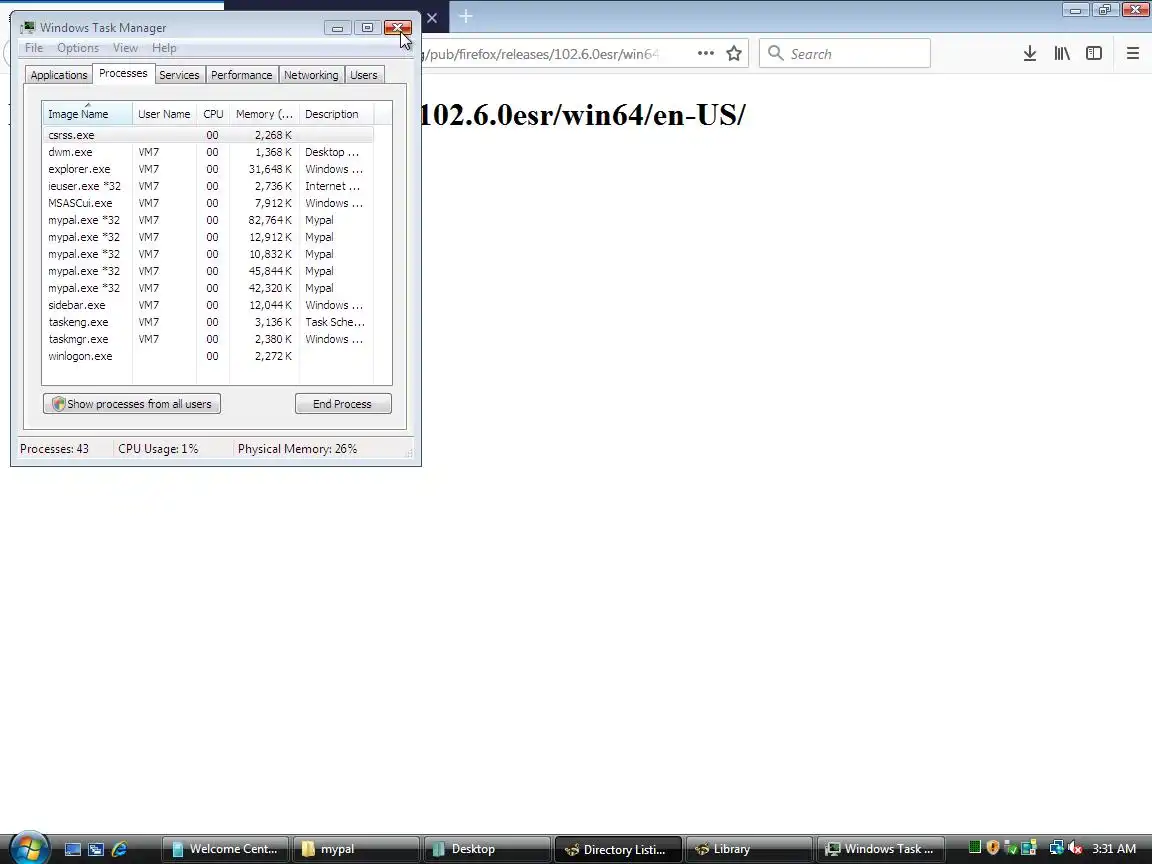Open the browser Library bookshelf icon

point(1062,54)
